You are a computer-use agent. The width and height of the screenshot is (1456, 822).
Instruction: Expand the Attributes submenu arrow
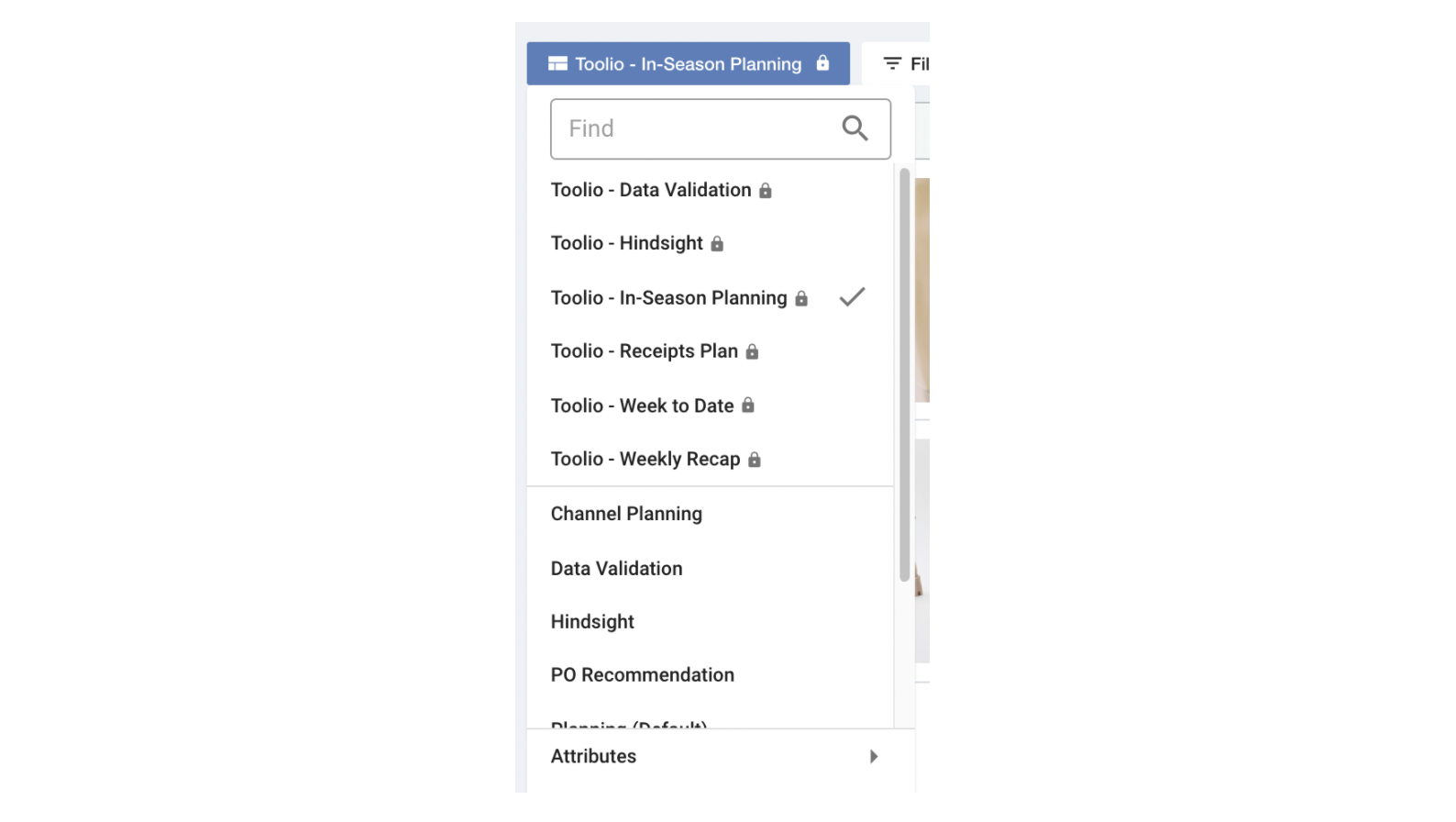[874, 757]
